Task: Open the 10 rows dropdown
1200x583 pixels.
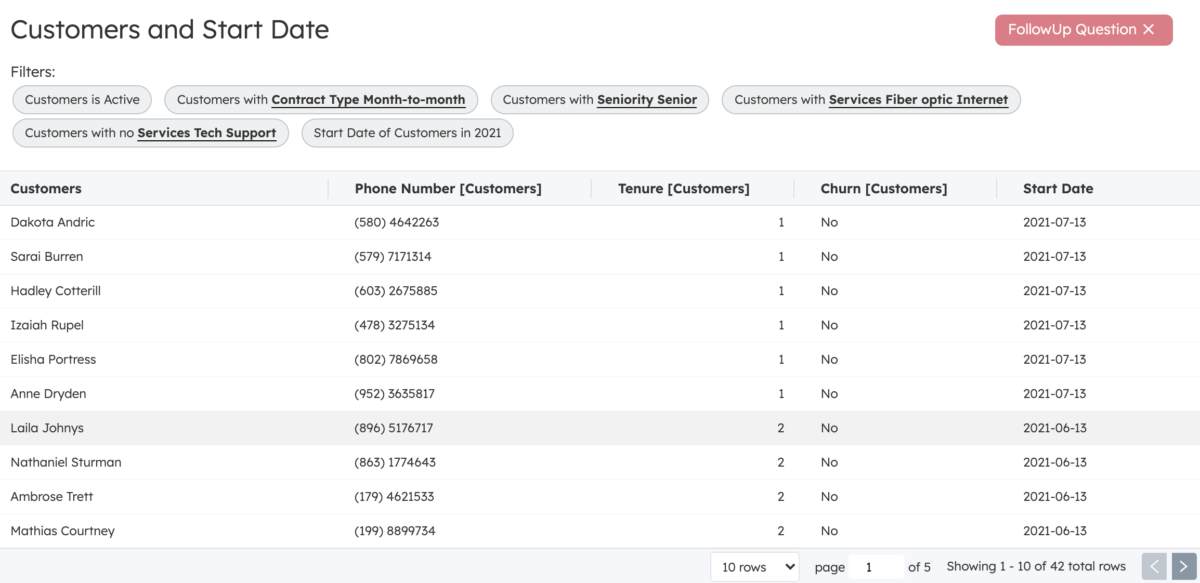Action: coord(754,567)
